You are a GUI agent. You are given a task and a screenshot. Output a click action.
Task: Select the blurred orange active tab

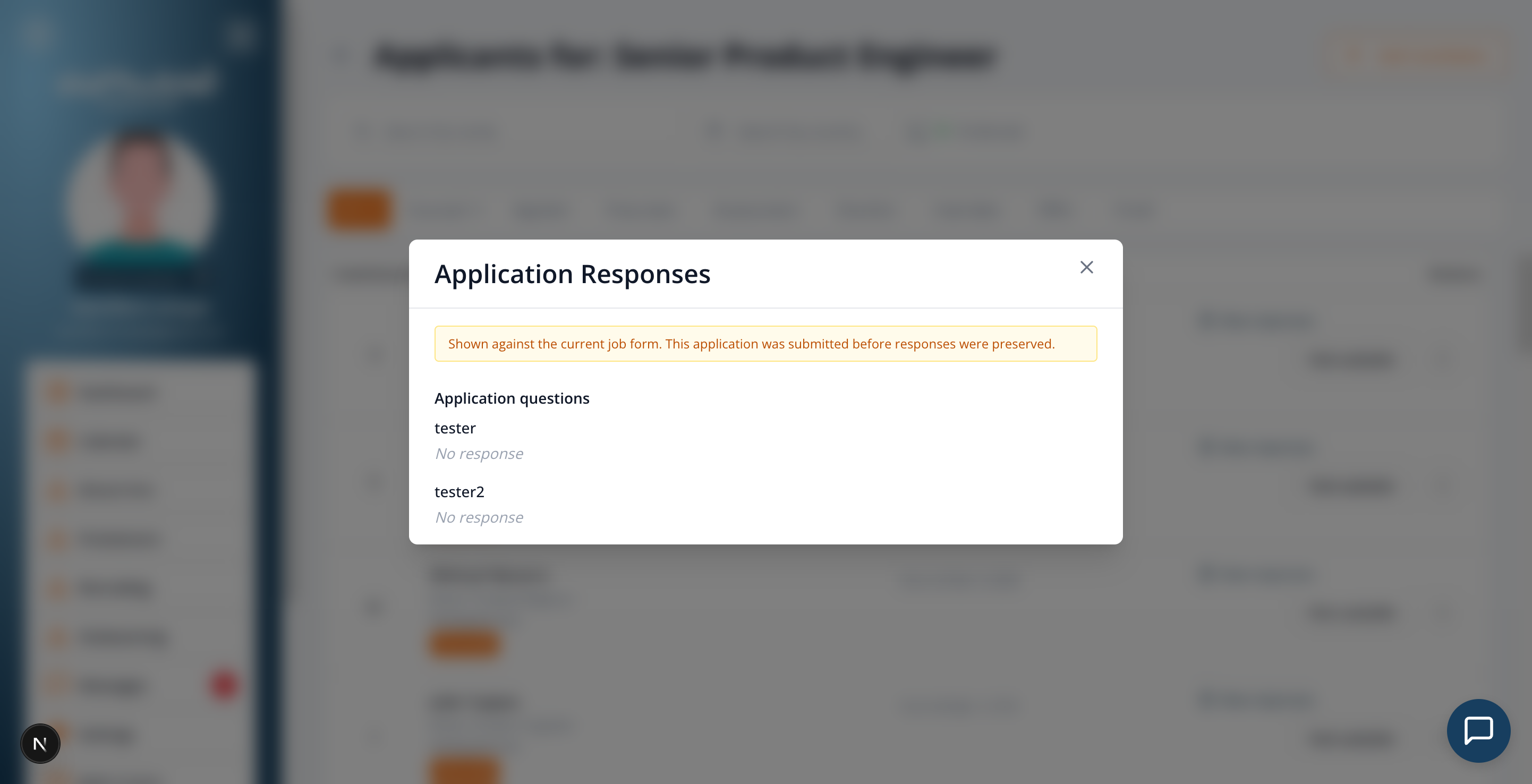[x=360, y=209]
